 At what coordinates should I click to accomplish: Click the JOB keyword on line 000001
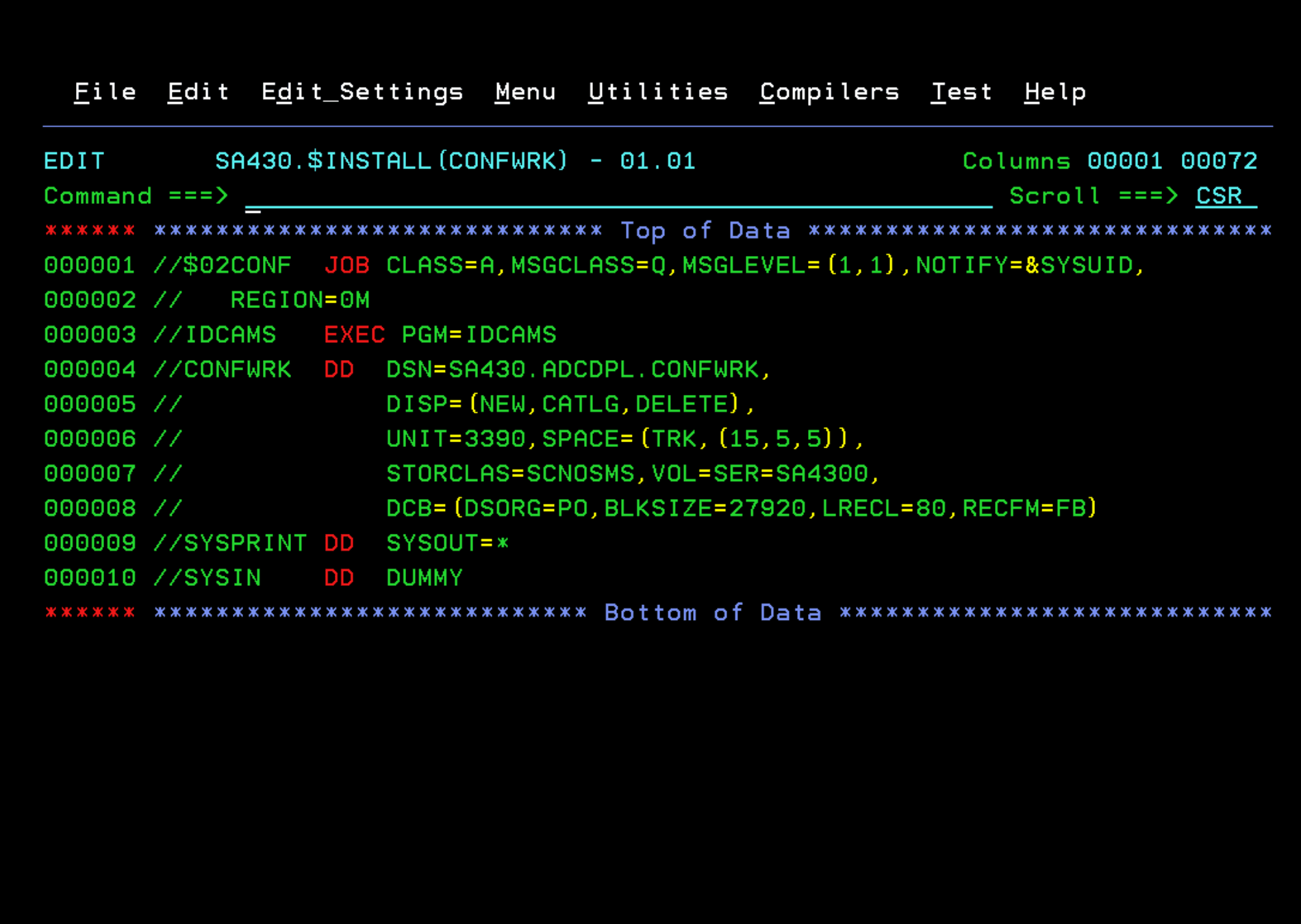point(346,265)
